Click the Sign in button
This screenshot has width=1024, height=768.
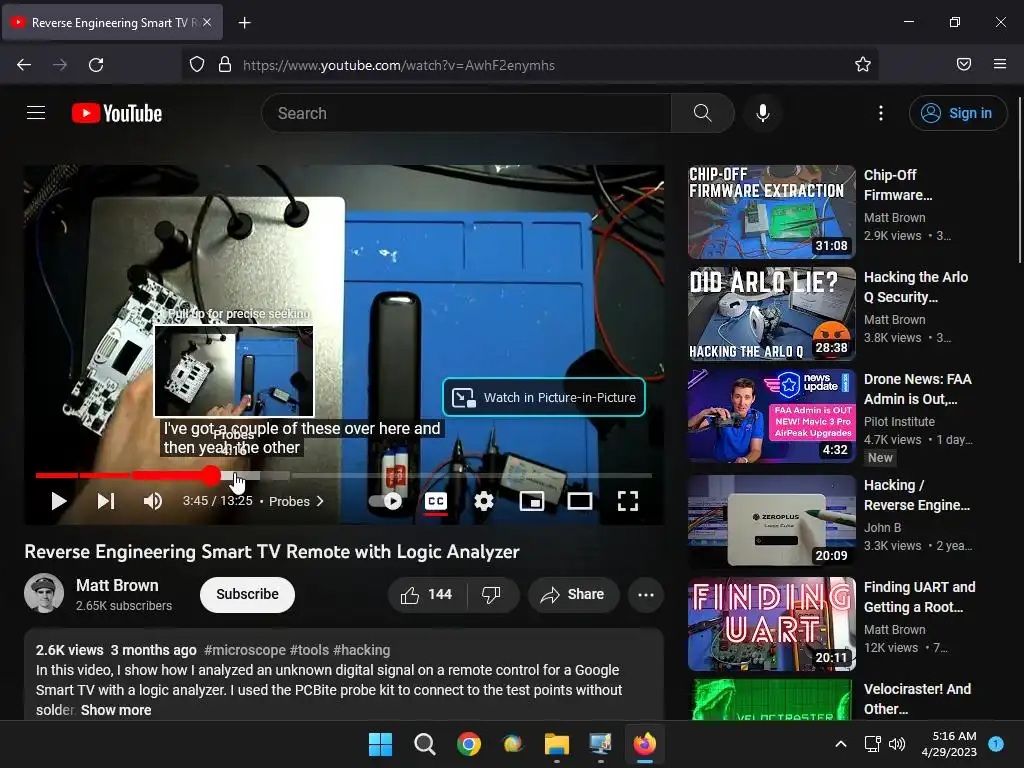point(957,113)
